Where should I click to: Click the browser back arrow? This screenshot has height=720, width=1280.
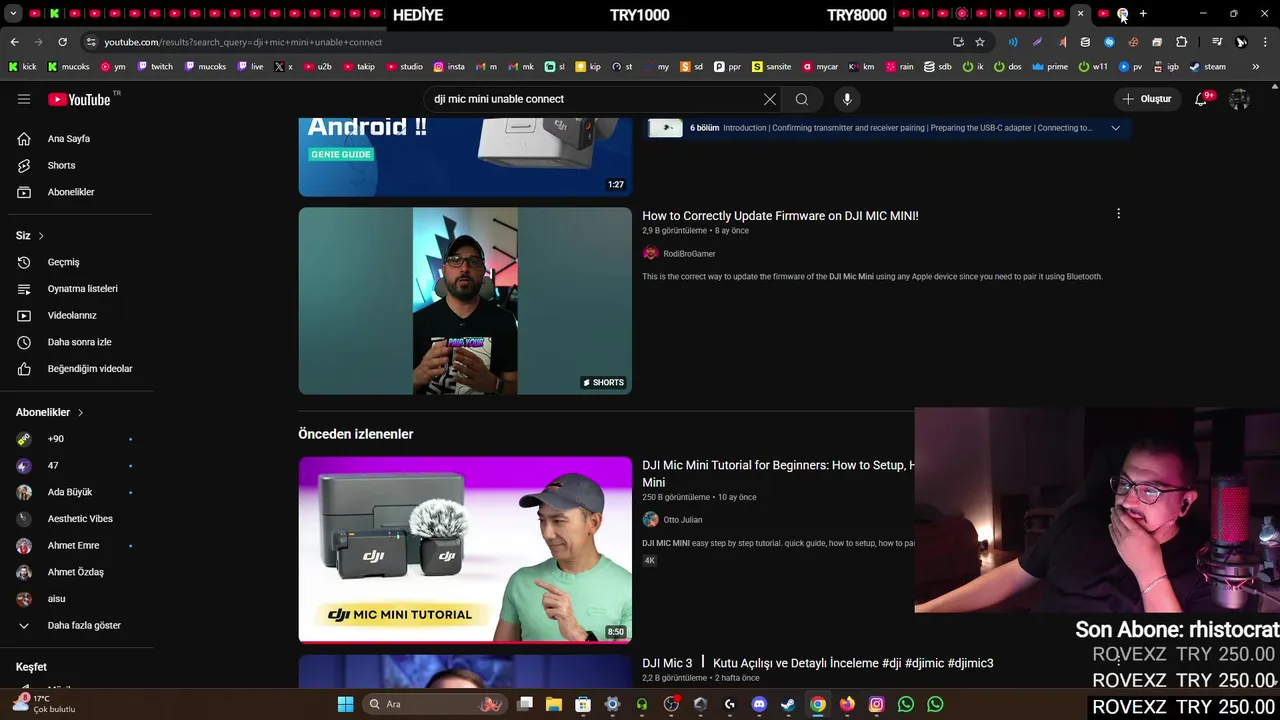14,42
